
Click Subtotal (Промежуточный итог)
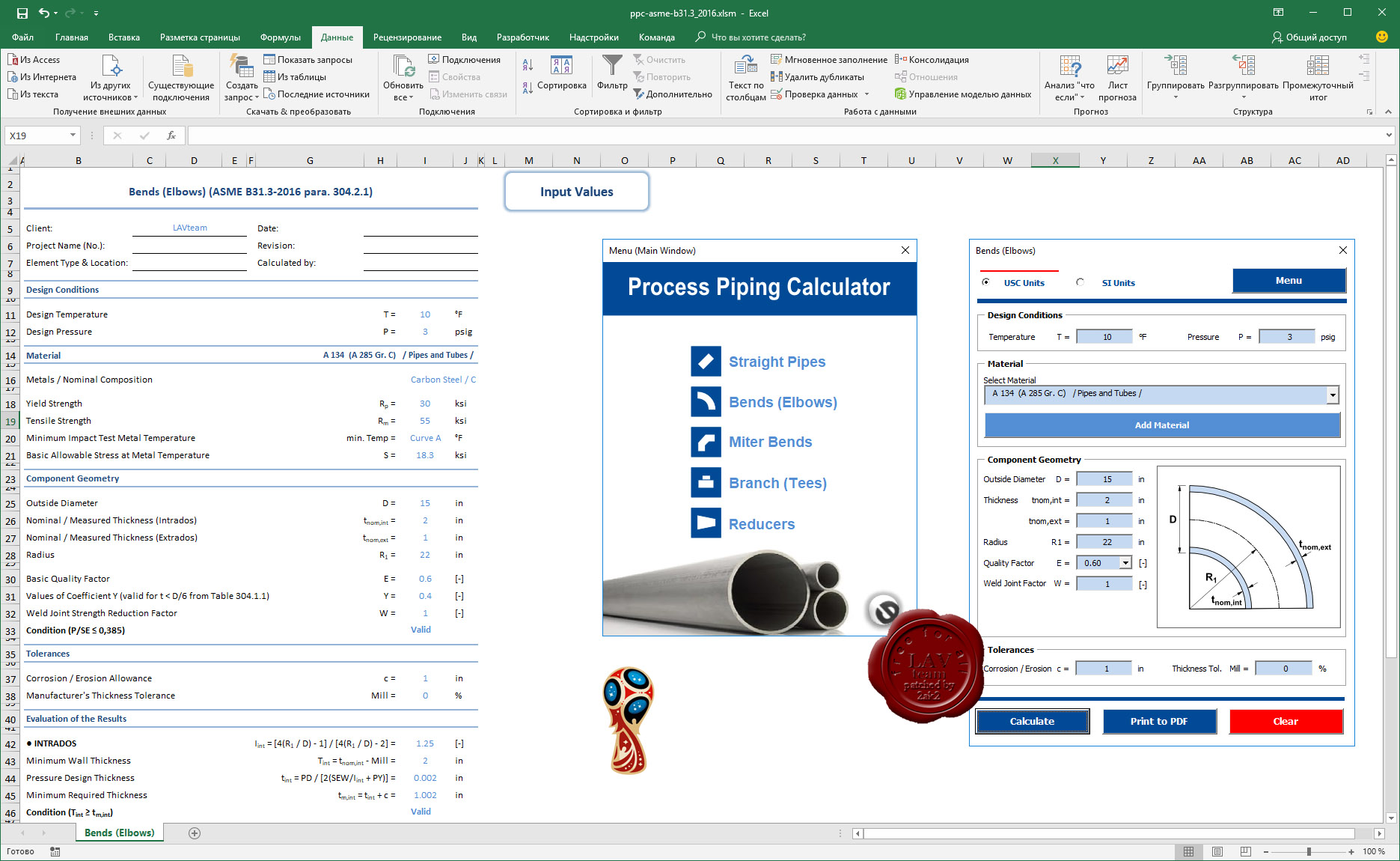(1318, 78)
